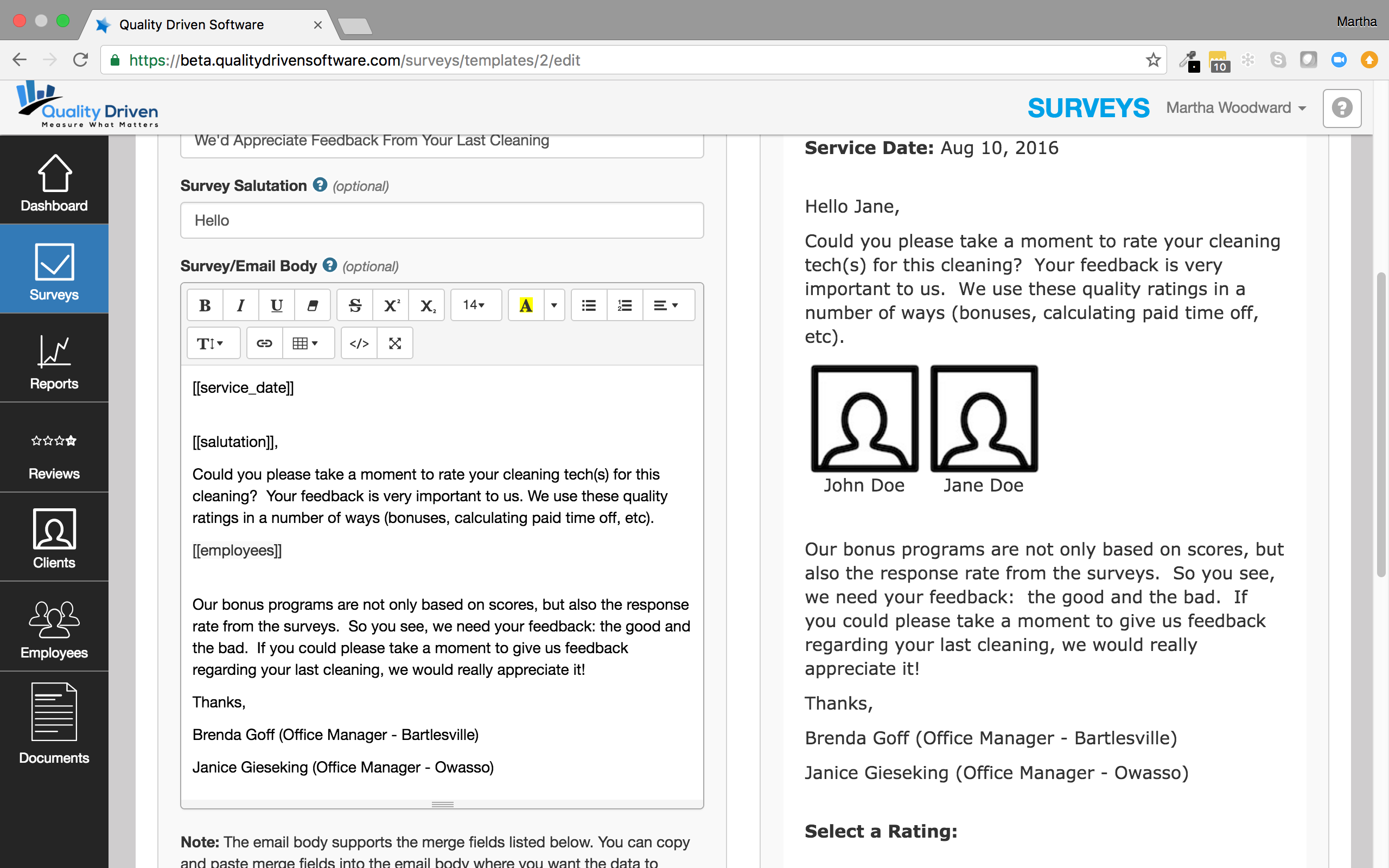The width and height of the screenshot is (1389, 868).
Task: Click the Survey Salutation input field
Action: pyautogui.click(x=441, y=220)
